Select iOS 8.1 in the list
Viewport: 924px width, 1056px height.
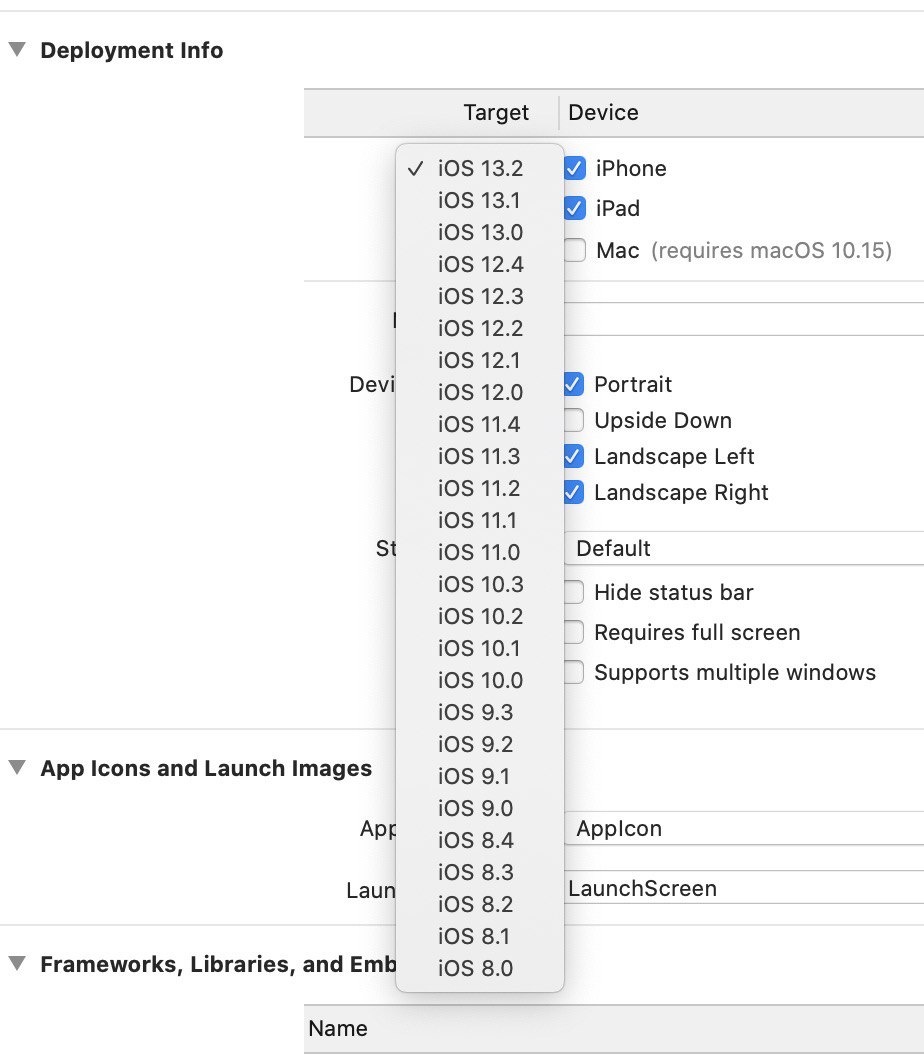pyautogui.click(x=480, y=935)
